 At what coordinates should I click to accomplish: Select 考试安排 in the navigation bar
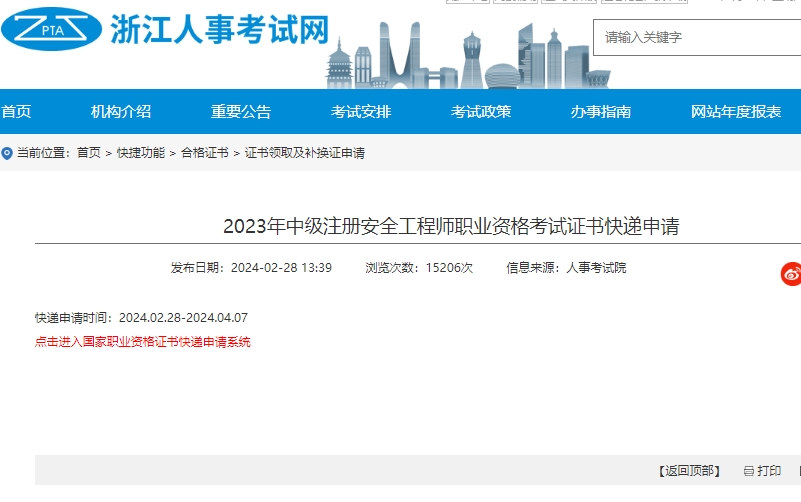(361, 112)
